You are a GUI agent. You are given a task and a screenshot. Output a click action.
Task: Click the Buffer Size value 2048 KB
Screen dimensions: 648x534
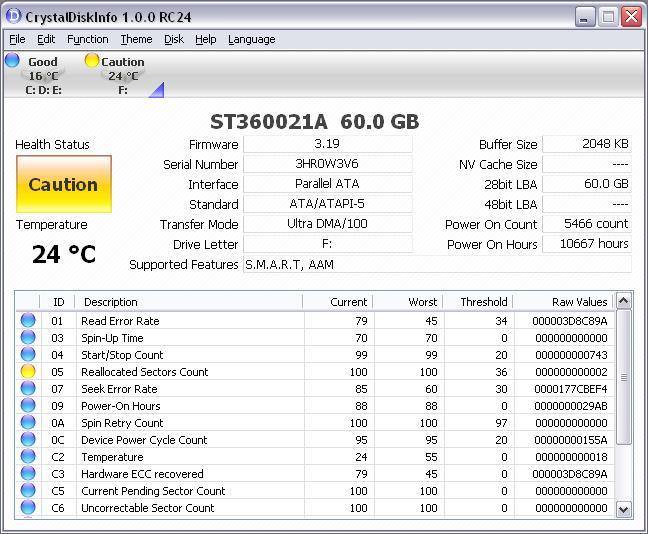point(587,144)
